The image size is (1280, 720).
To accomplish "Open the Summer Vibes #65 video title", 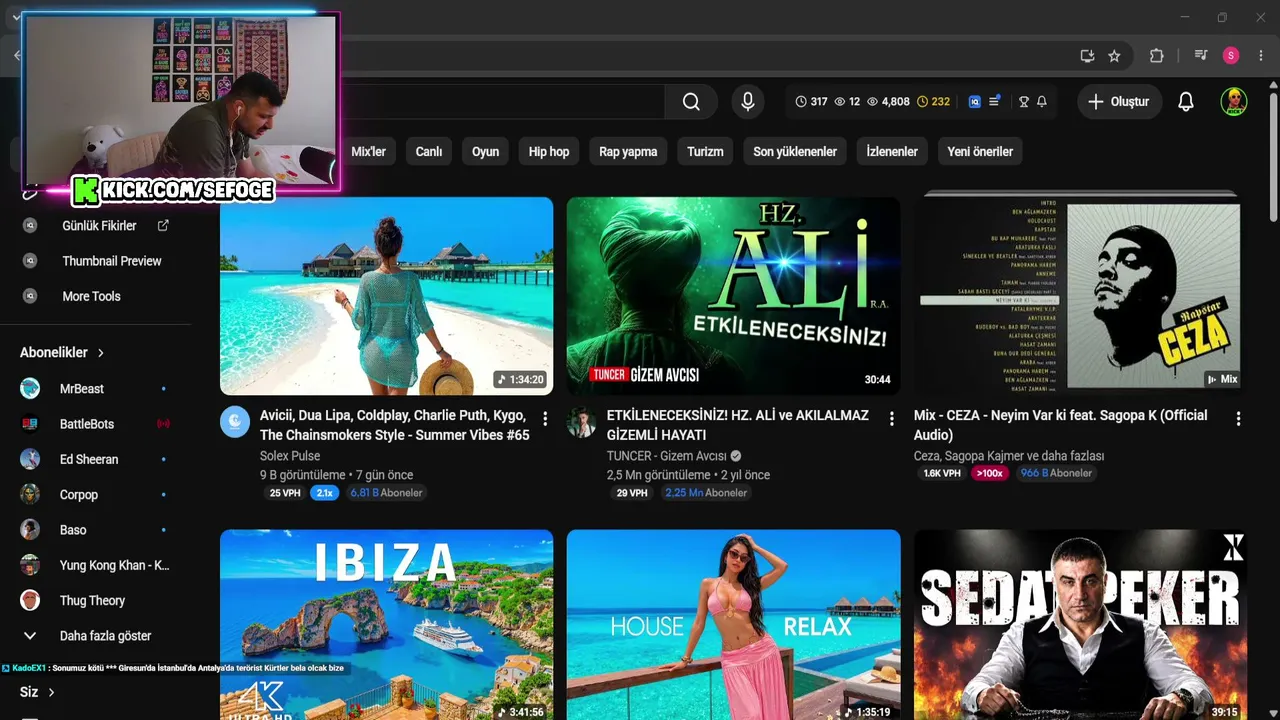I will 395,425.
